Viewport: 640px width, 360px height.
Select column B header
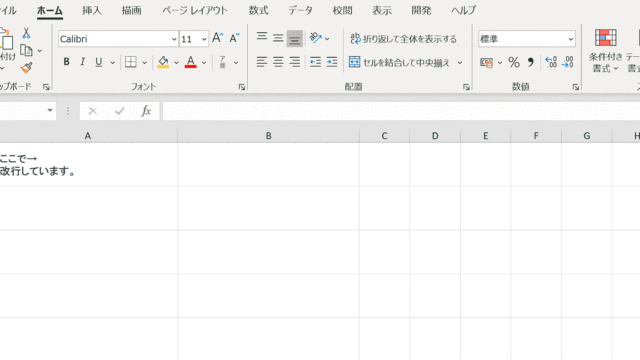point(269,136)
